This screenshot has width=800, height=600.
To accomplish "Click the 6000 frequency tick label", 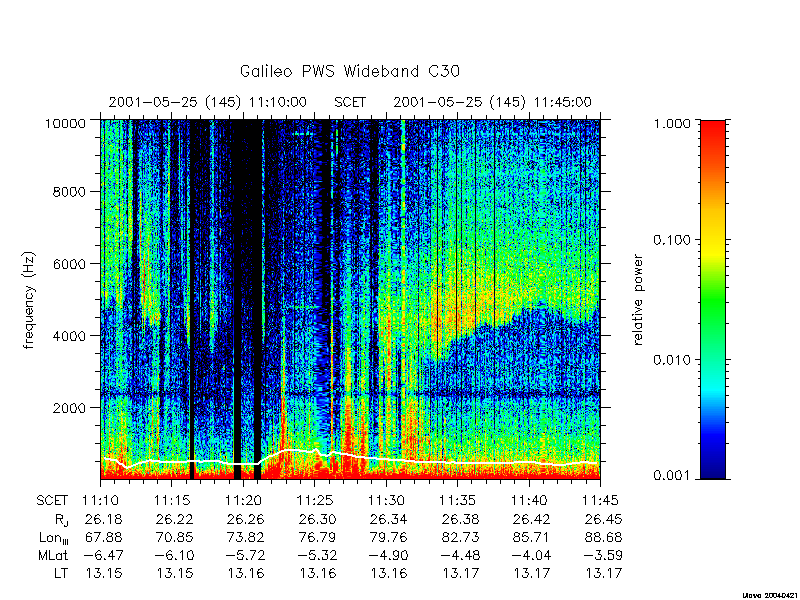I will 71,264.
